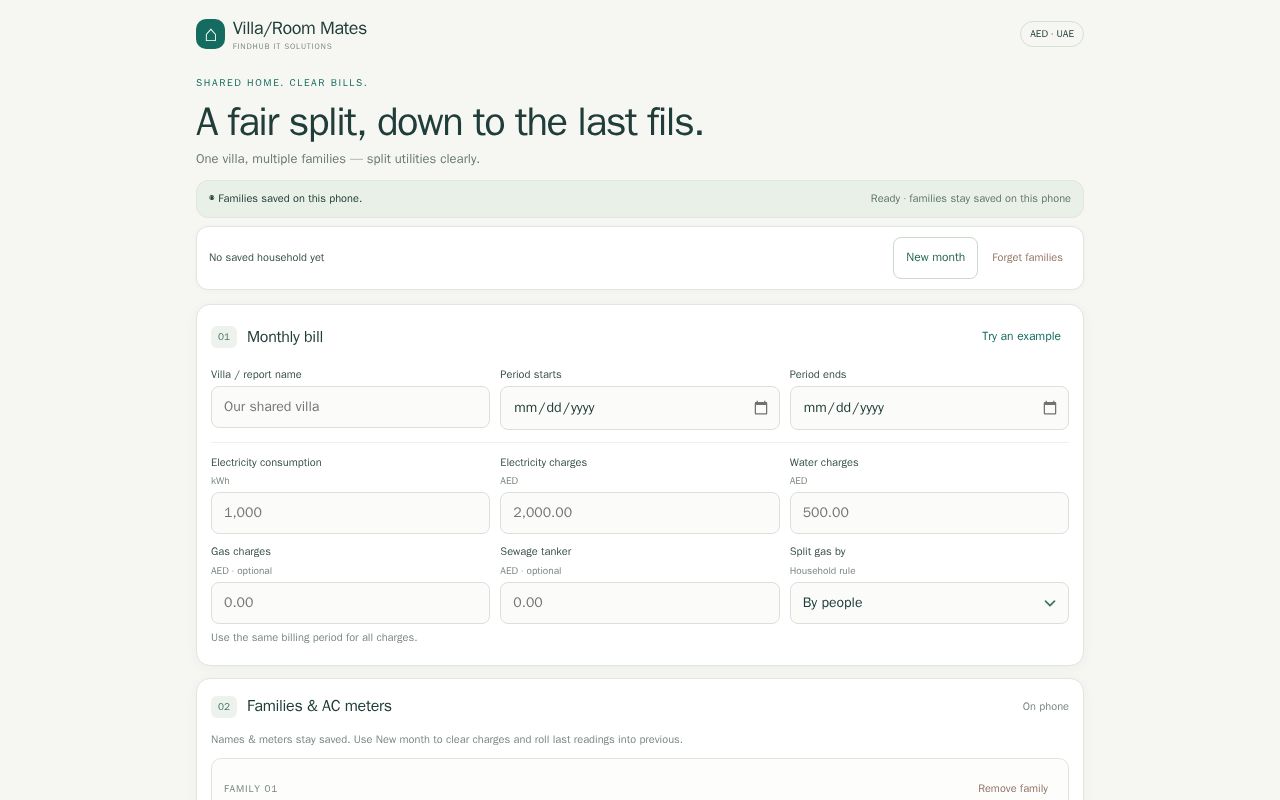Click the 'On phone' label
Image resolution: width=1280 pixels, height=800 pixels.
coord(1046,707)
